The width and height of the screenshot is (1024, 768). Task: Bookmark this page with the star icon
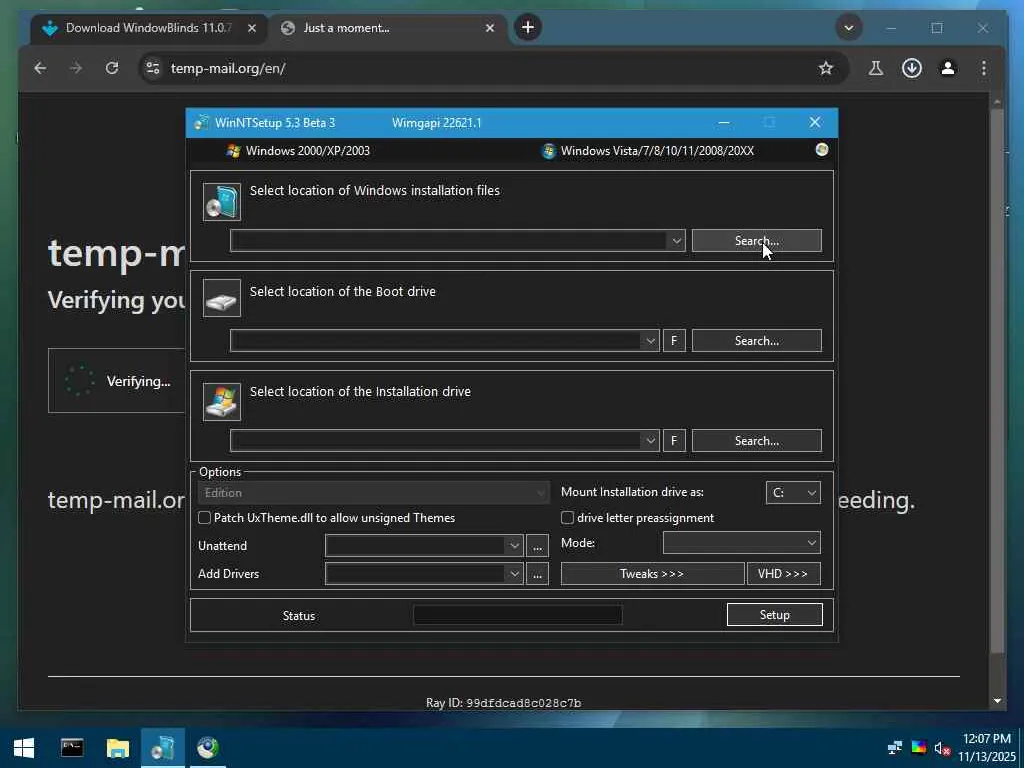(x=825, y=68)
